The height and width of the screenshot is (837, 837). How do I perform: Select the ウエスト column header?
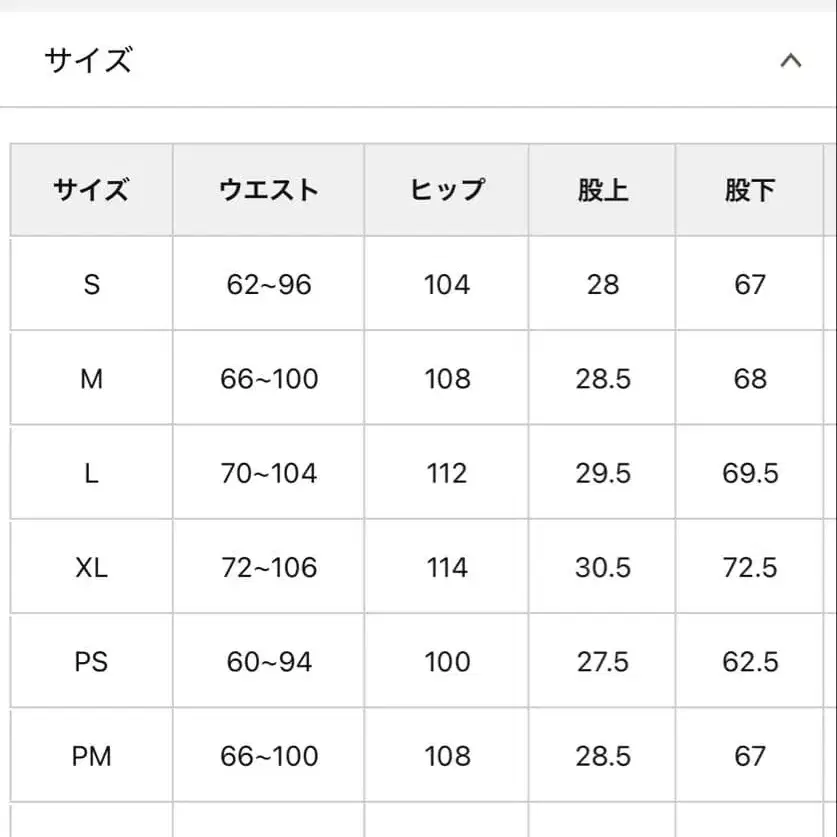coord(268,190)
